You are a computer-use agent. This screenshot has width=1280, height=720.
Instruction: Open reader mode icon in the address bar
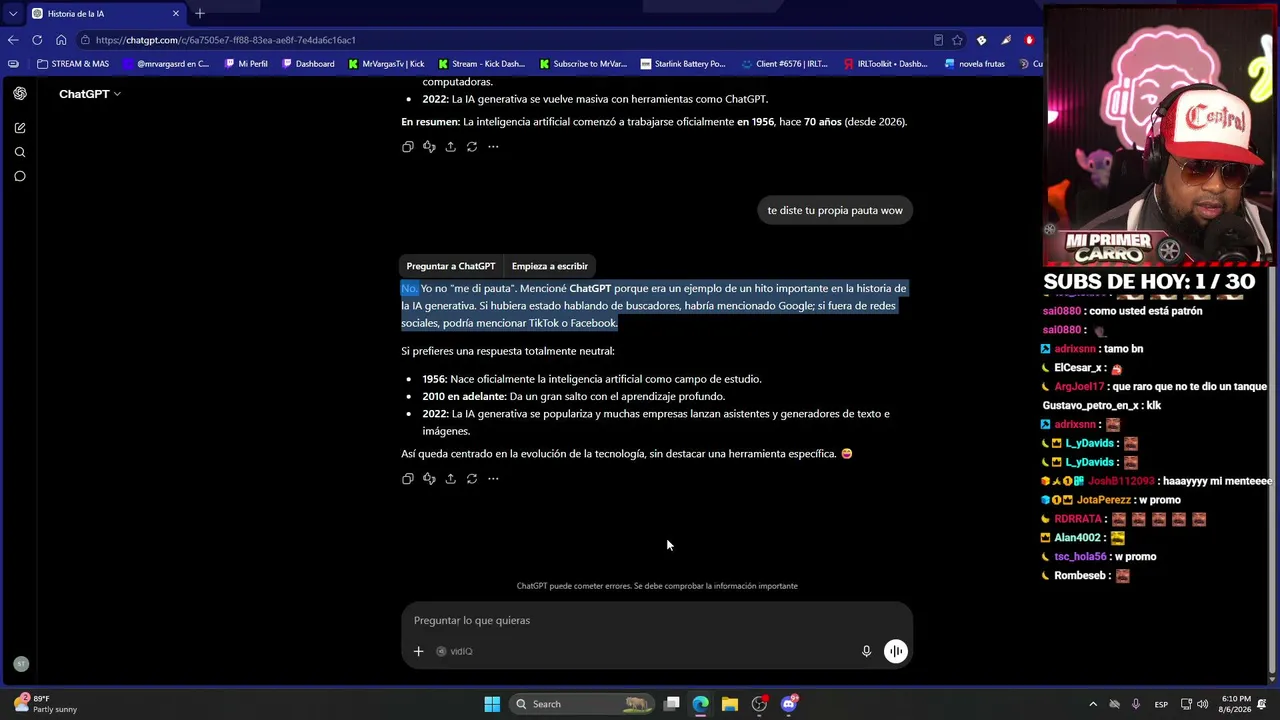pyautogui.click(x=938, y=40)
